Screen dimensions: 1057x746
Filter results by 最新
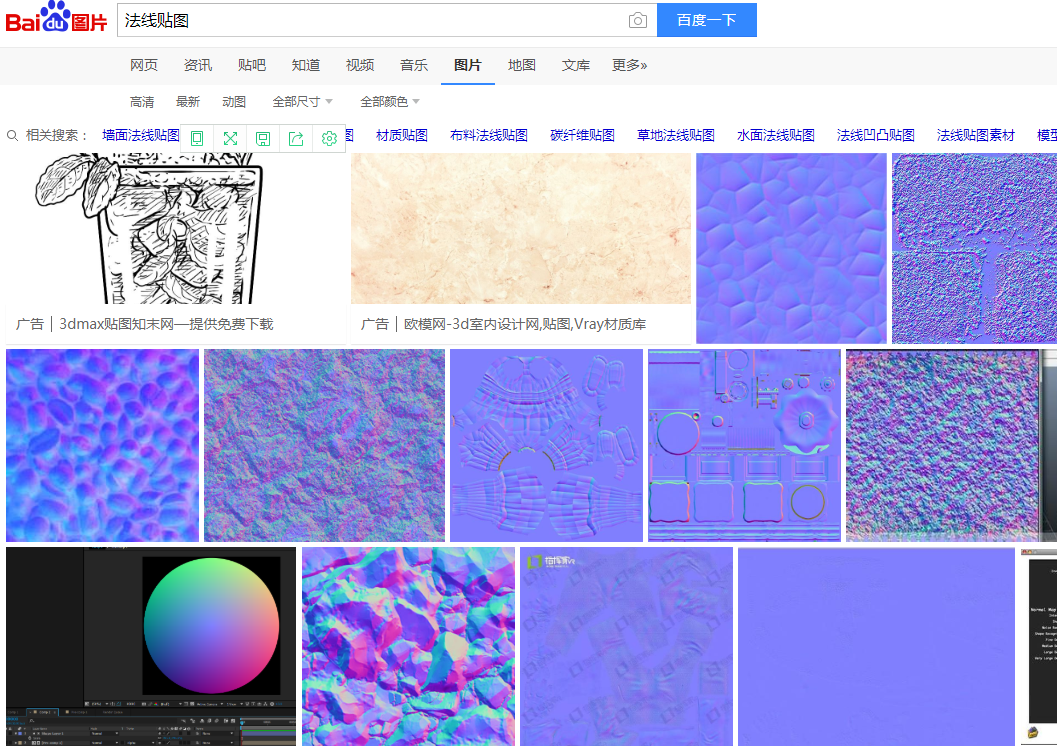[187, 102]
